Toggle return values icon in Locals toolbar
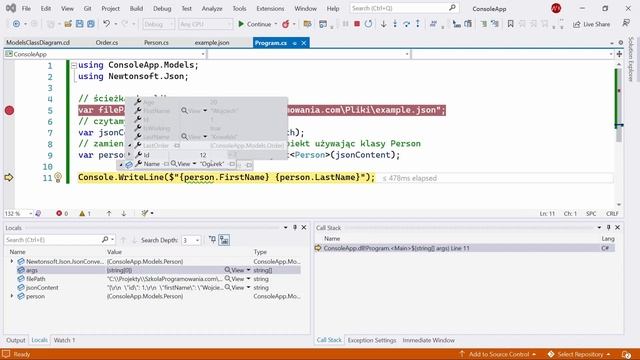The width and height of the screenshot is (640, 360). point(224,240)
